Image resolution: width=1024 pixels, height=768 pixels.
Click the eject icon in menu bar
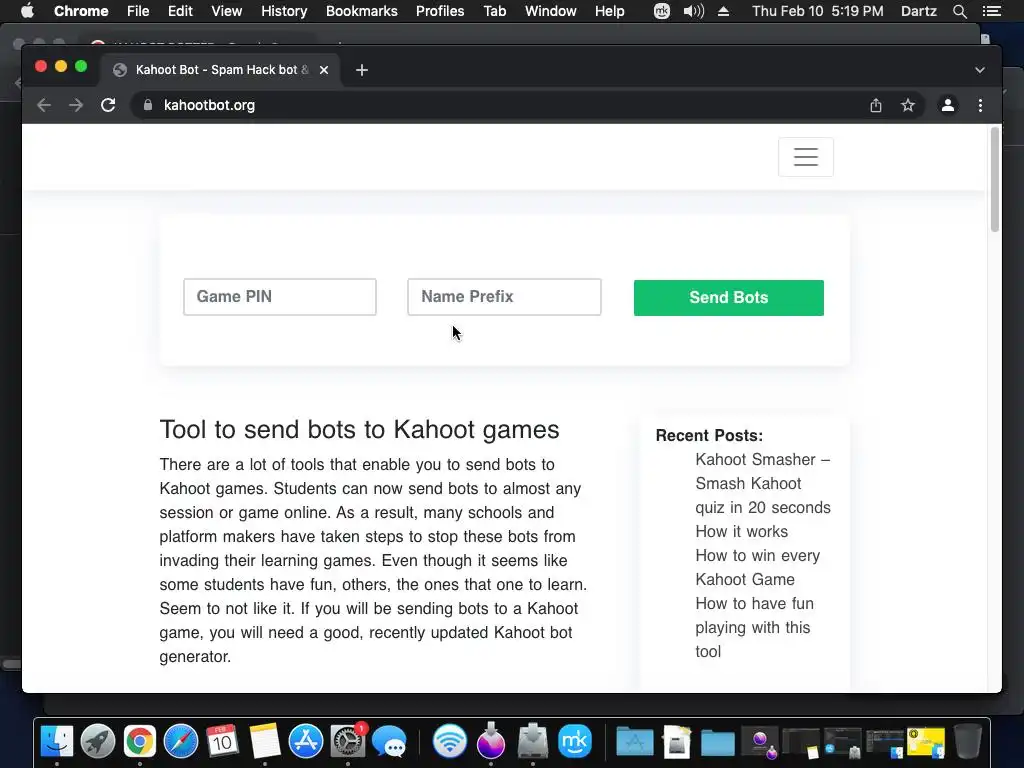click(723, 11)
